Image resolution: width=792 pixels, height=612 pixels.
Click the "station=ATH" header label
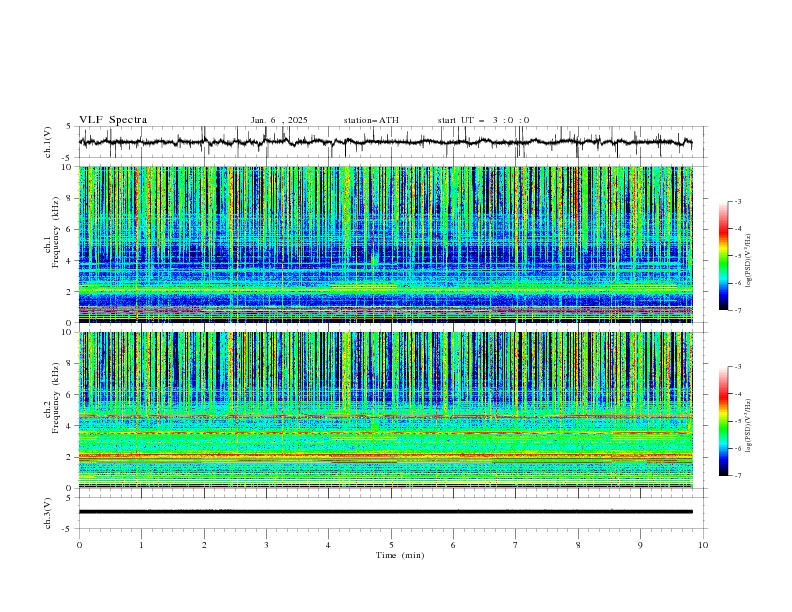tap(371, 120)
